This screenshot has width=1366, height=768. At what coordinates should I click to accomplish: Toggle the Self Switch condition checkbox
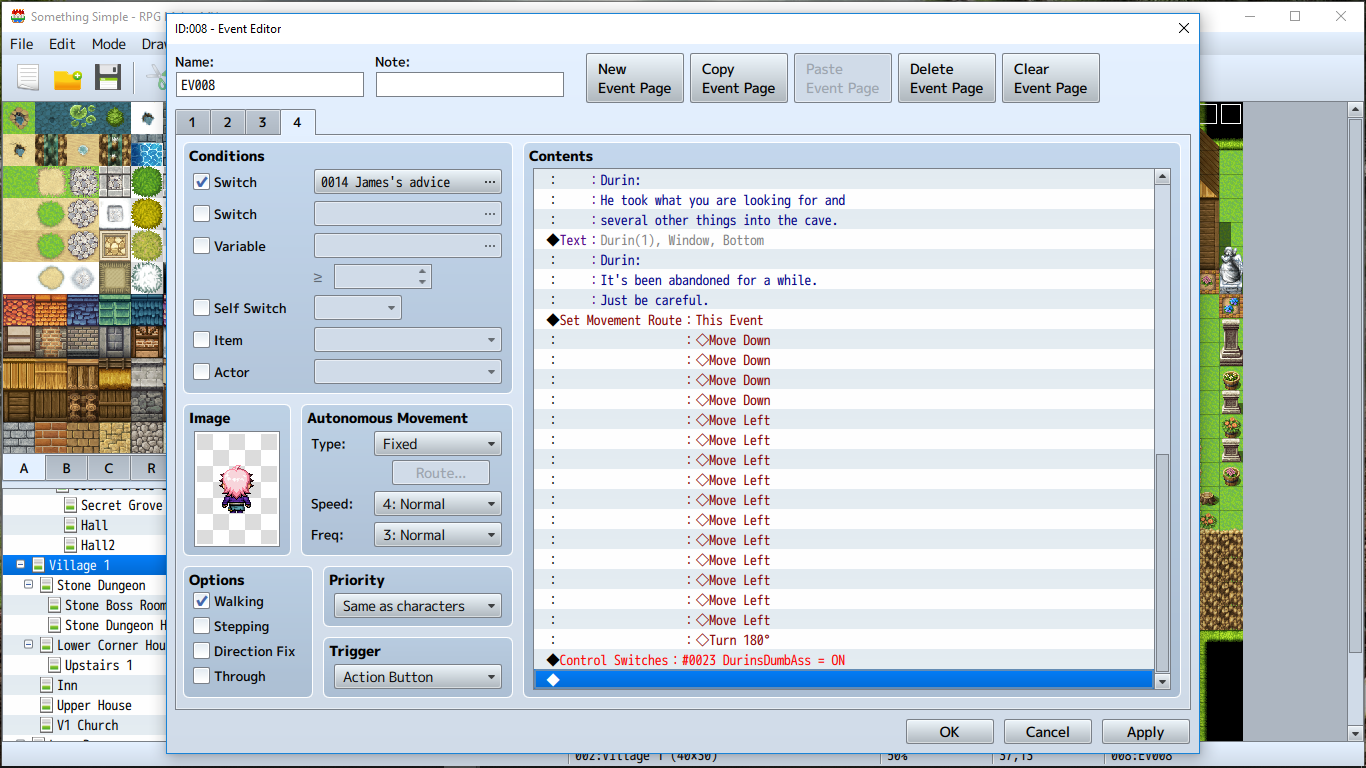201,308
